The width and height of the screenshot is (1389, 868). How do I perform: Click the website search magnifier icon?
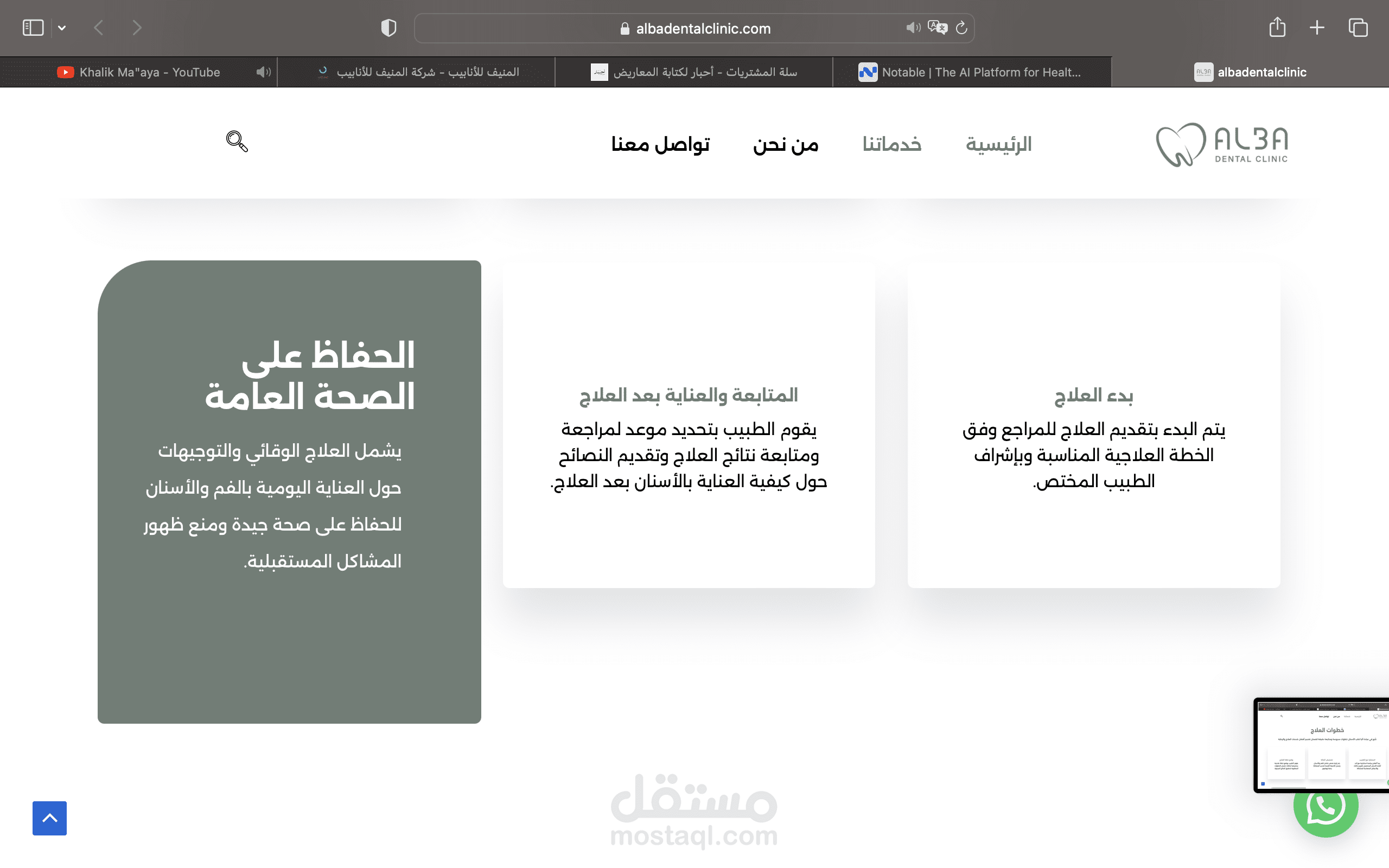tap(237, 141)
